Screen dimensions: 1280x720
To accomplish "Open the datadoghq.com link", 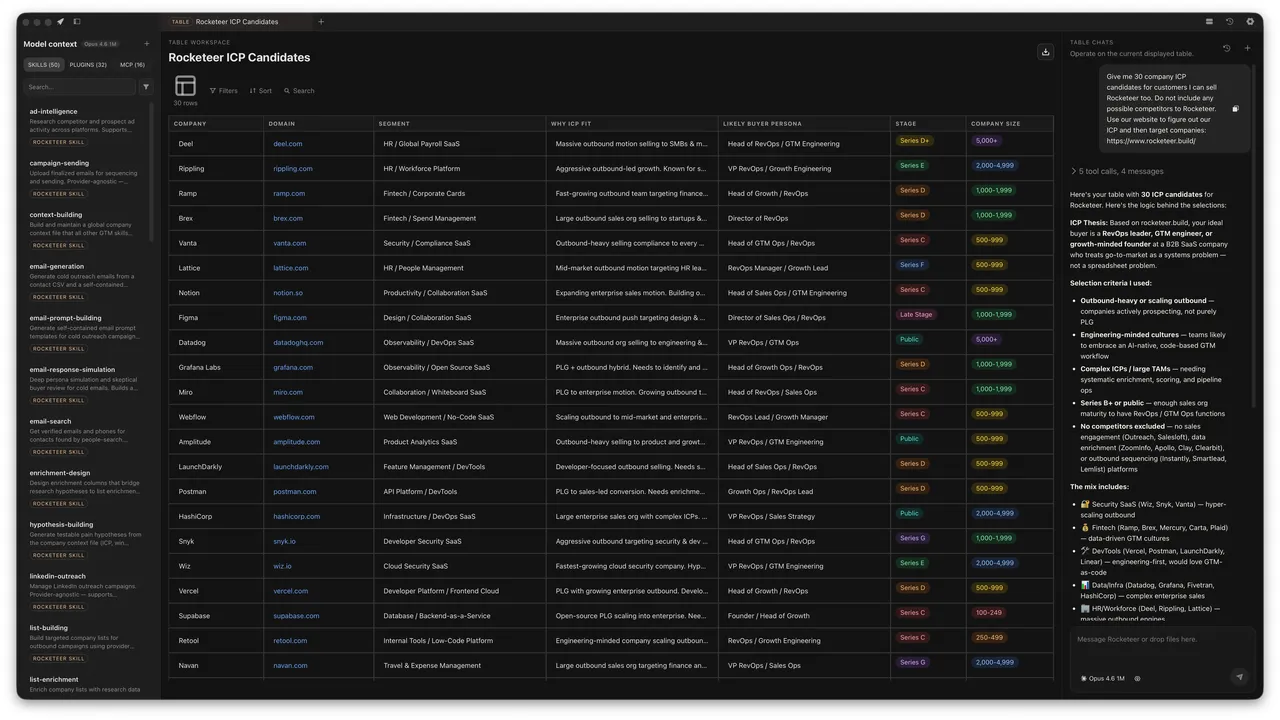I will [x=298, y=342].
